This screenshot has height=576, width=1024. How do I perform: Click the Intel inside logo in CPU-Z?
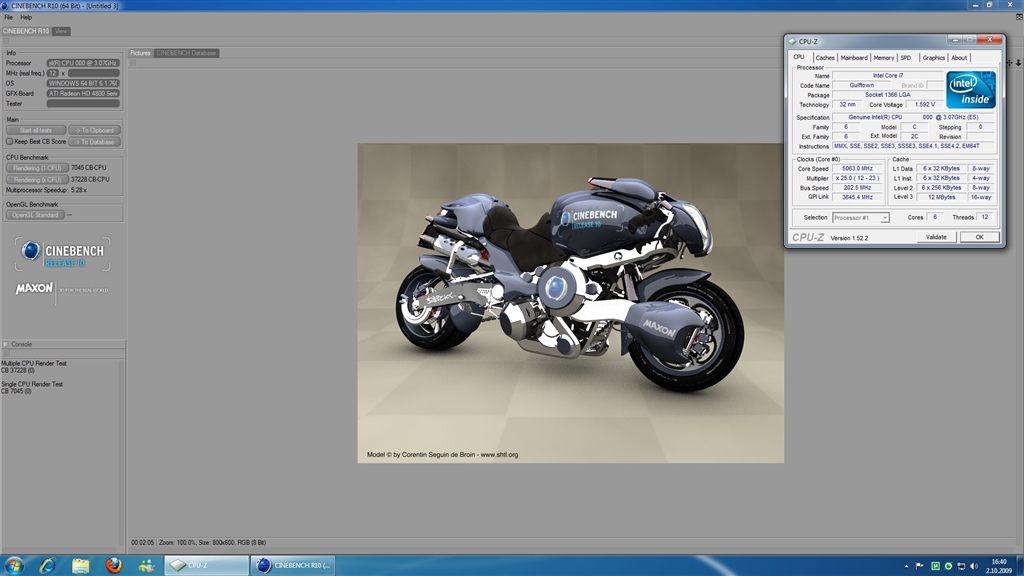coord(970,89)
